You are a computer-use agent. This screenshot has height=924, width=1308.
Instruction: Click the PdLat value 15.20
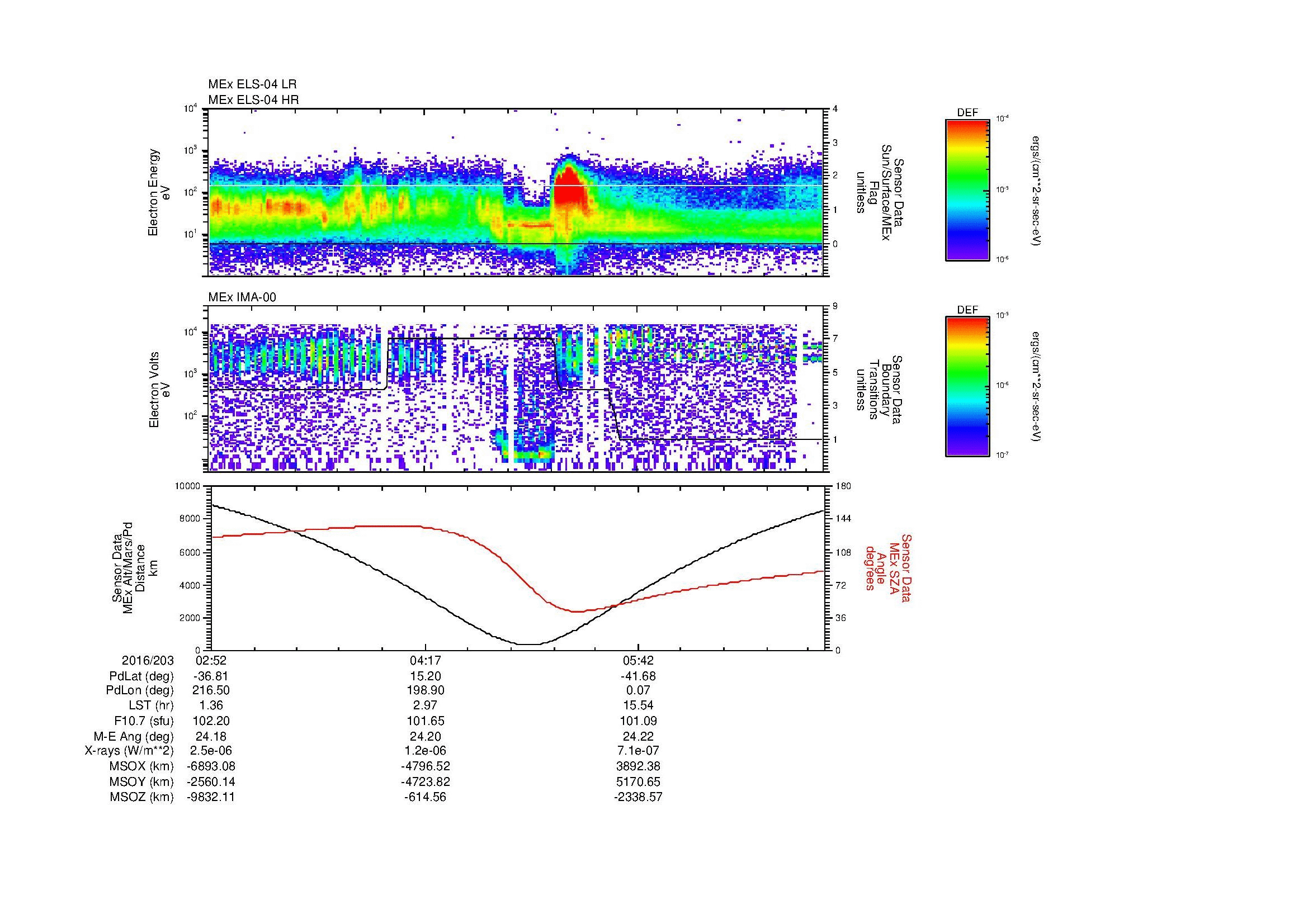(x=426, y=676)
